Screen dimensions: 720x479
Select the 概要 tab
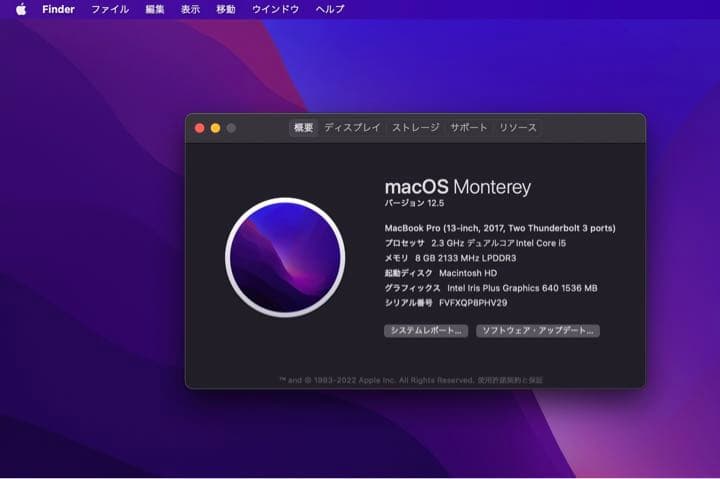pyautogui.click(x=304, y=128)
